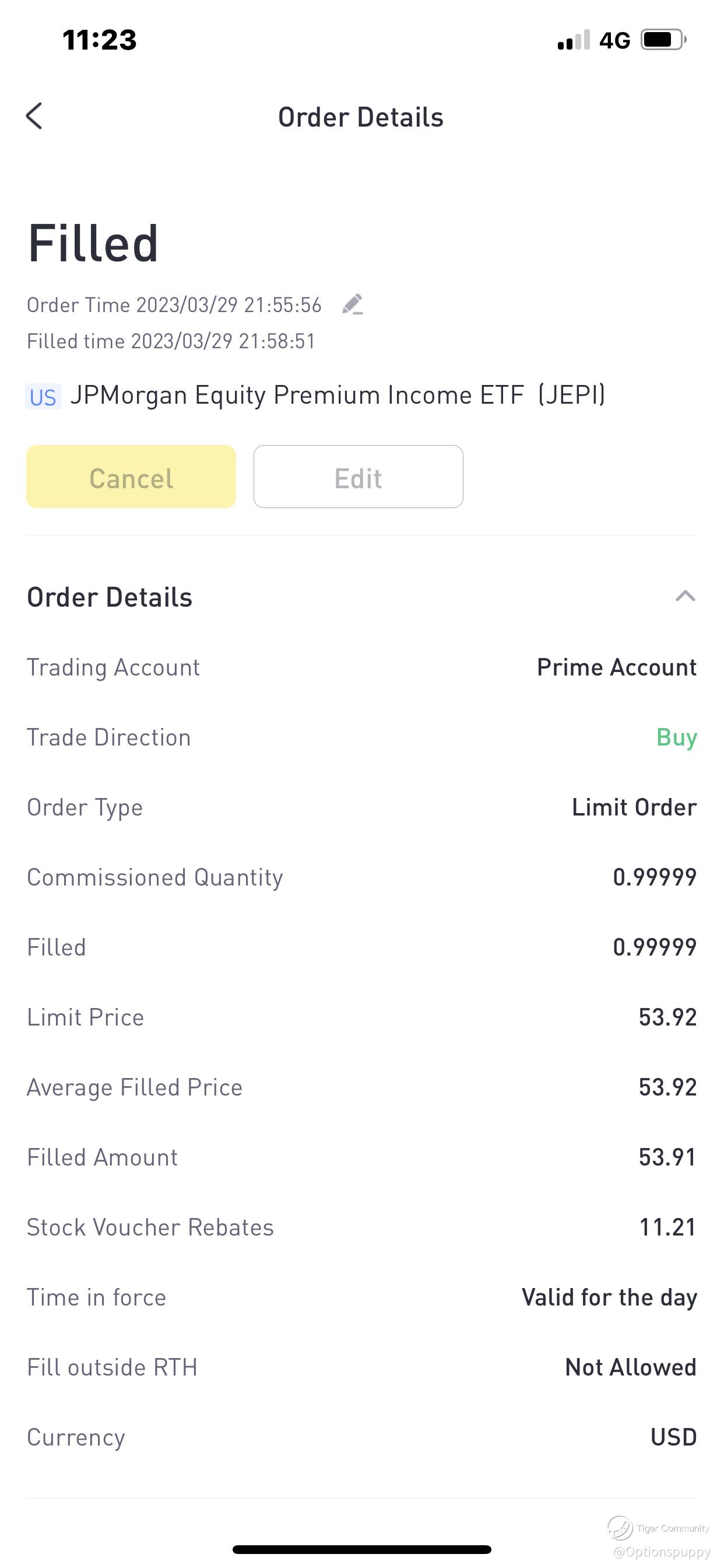
Task: Tap the Edit order button
Action: (359, 477)
